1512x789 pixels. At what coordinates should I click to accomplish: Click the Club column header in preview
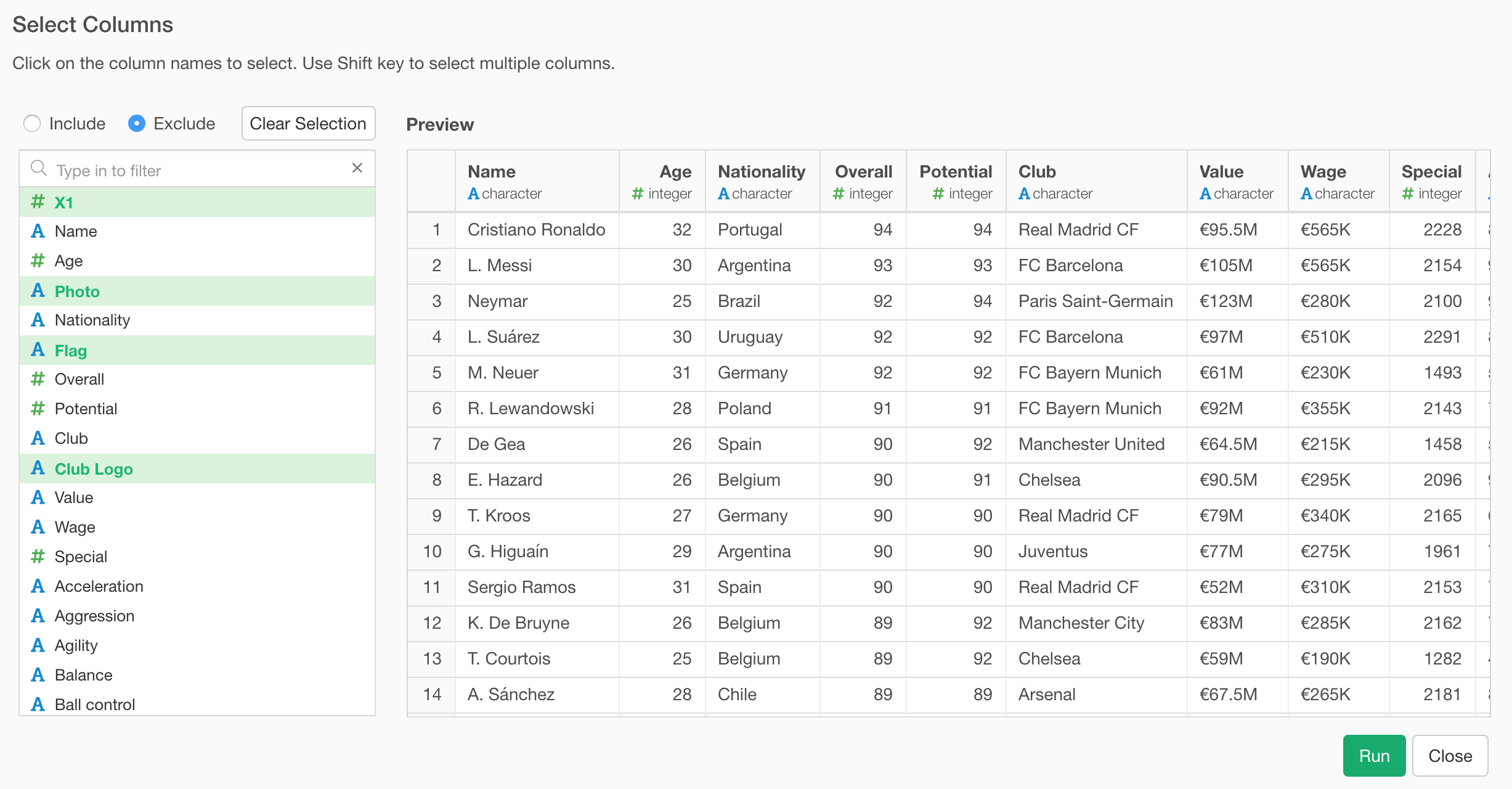[x=1097, y=182]
